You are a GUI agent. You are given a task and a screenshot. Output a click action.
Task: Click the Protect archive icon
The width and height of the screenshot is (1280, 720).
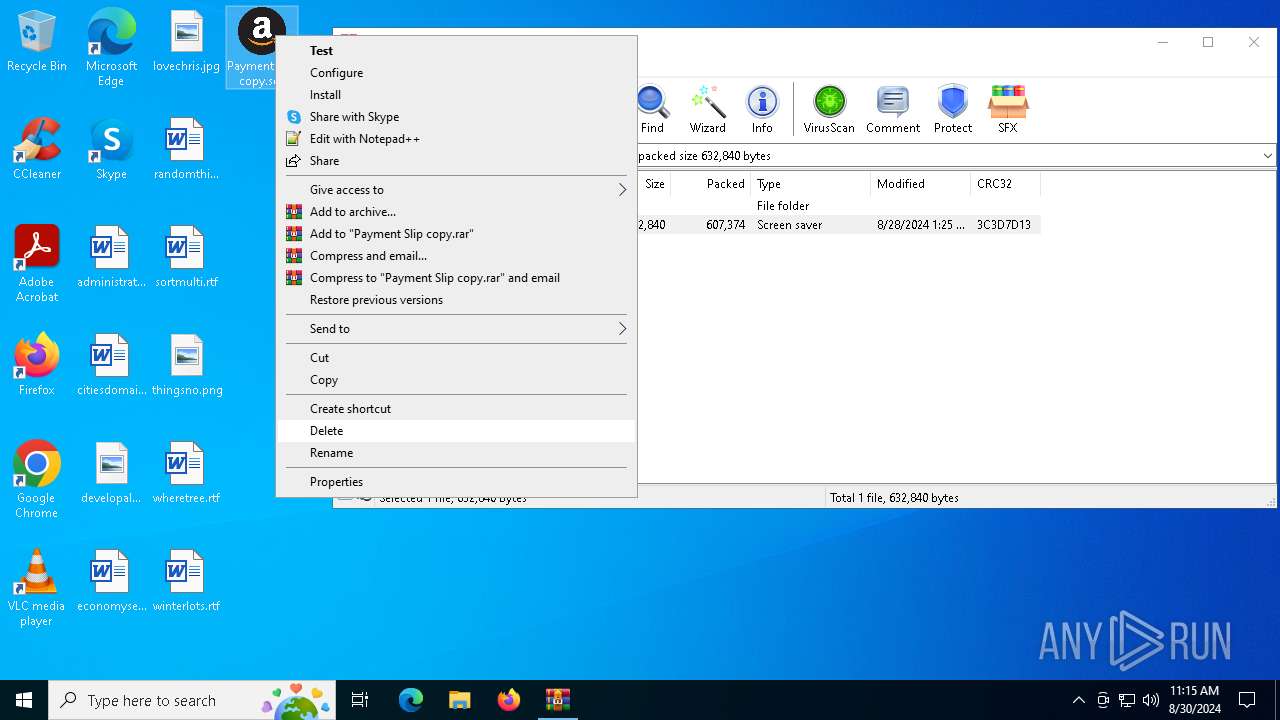(953, 109)
